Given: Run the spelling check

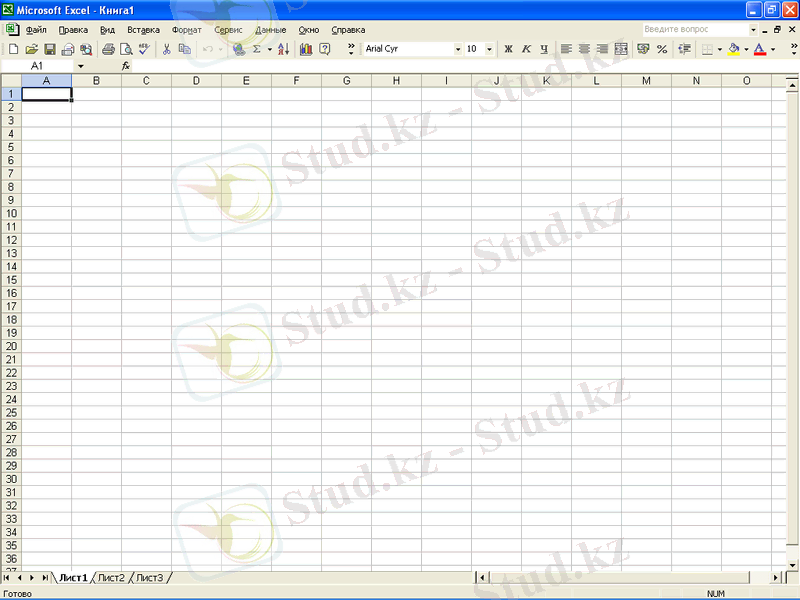Looking at the screenshot, I should point(144,49).
